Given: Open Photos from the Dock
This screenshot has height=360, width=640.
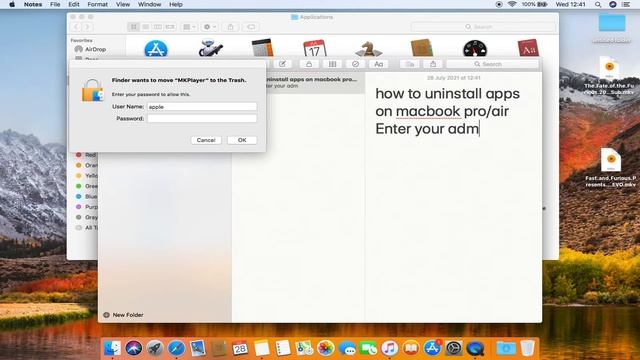Looking at the screenshot, I should tap(325, 348).
